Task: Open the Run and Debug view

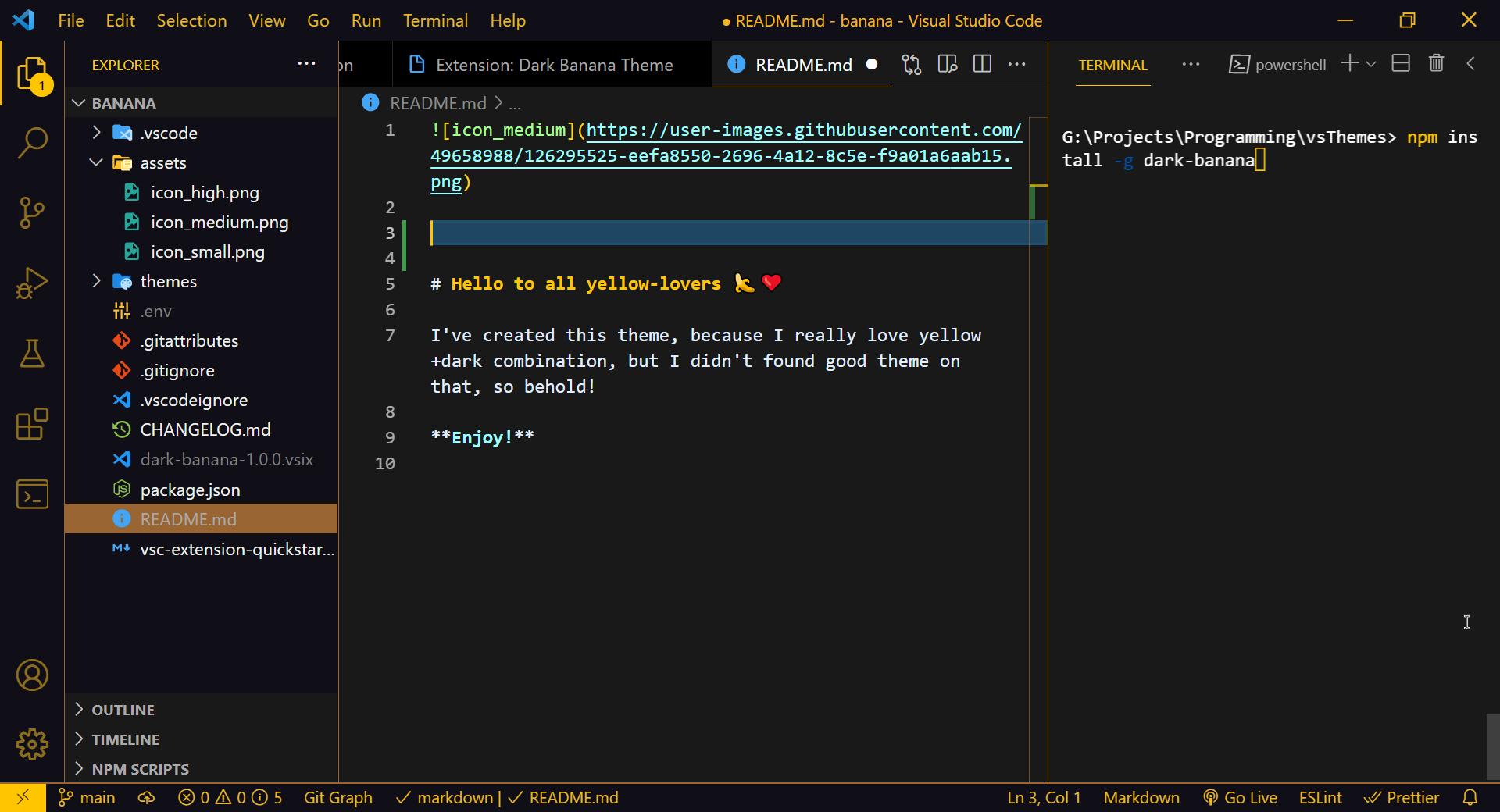Action: click(x=31, y=283)
